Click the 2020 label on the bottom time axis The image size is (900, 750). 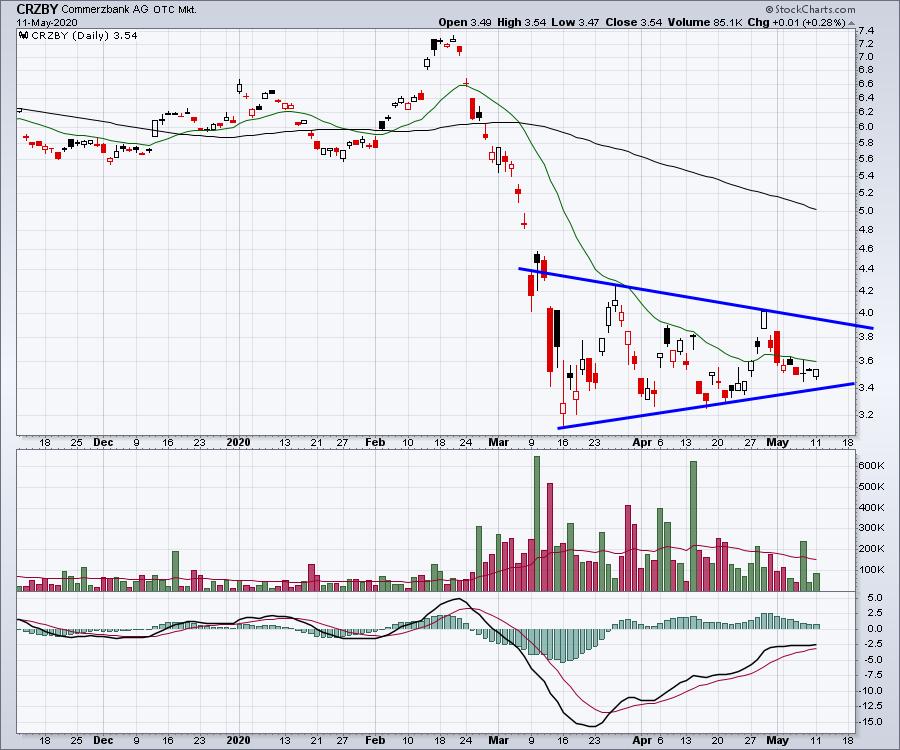tap(238, 441)
